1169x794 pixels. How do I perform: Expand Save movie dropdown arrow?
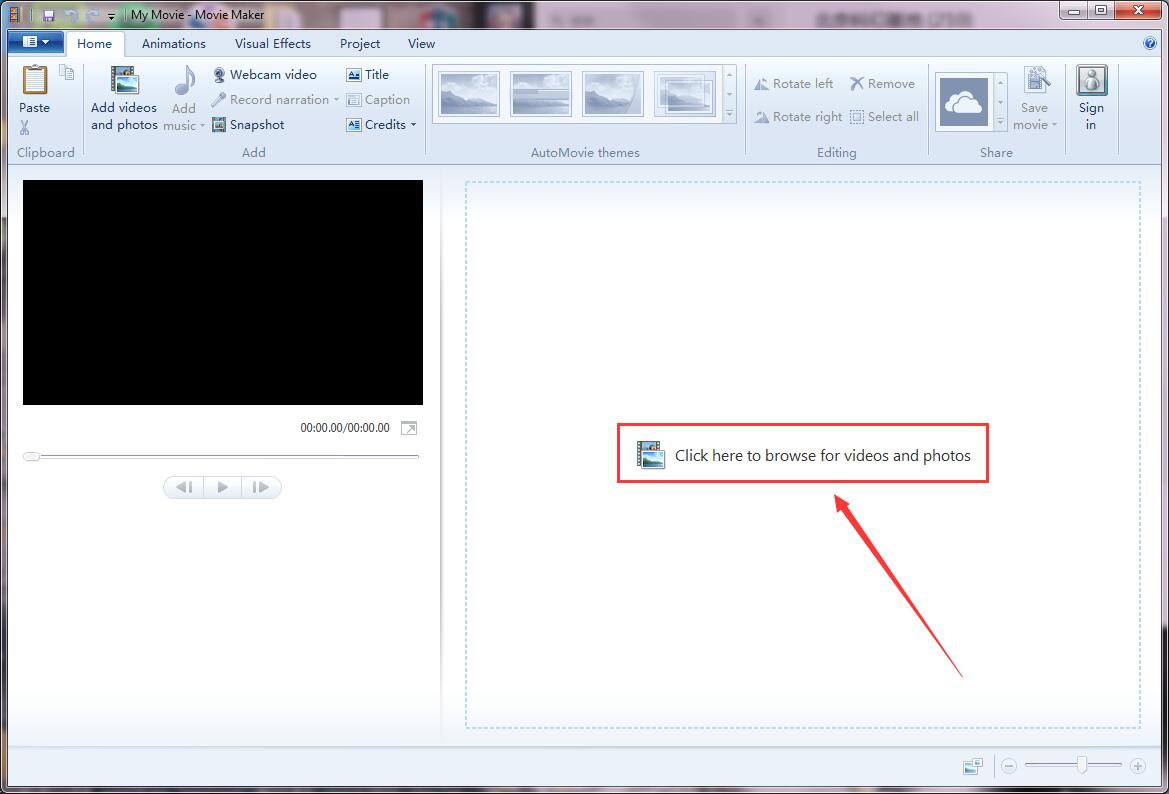[1054, 125]
